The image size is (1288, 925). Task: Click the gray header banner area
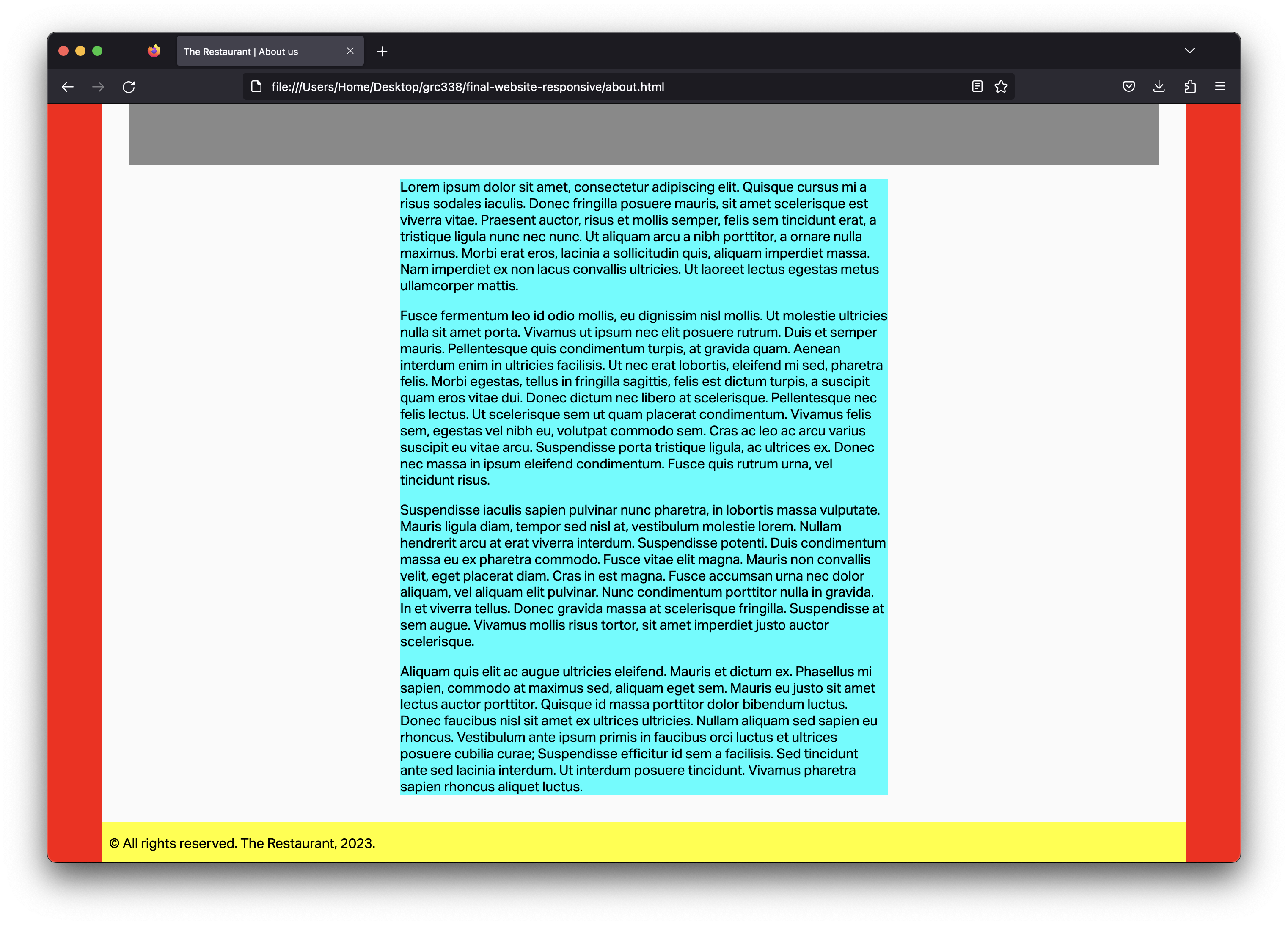coord(644,135)
